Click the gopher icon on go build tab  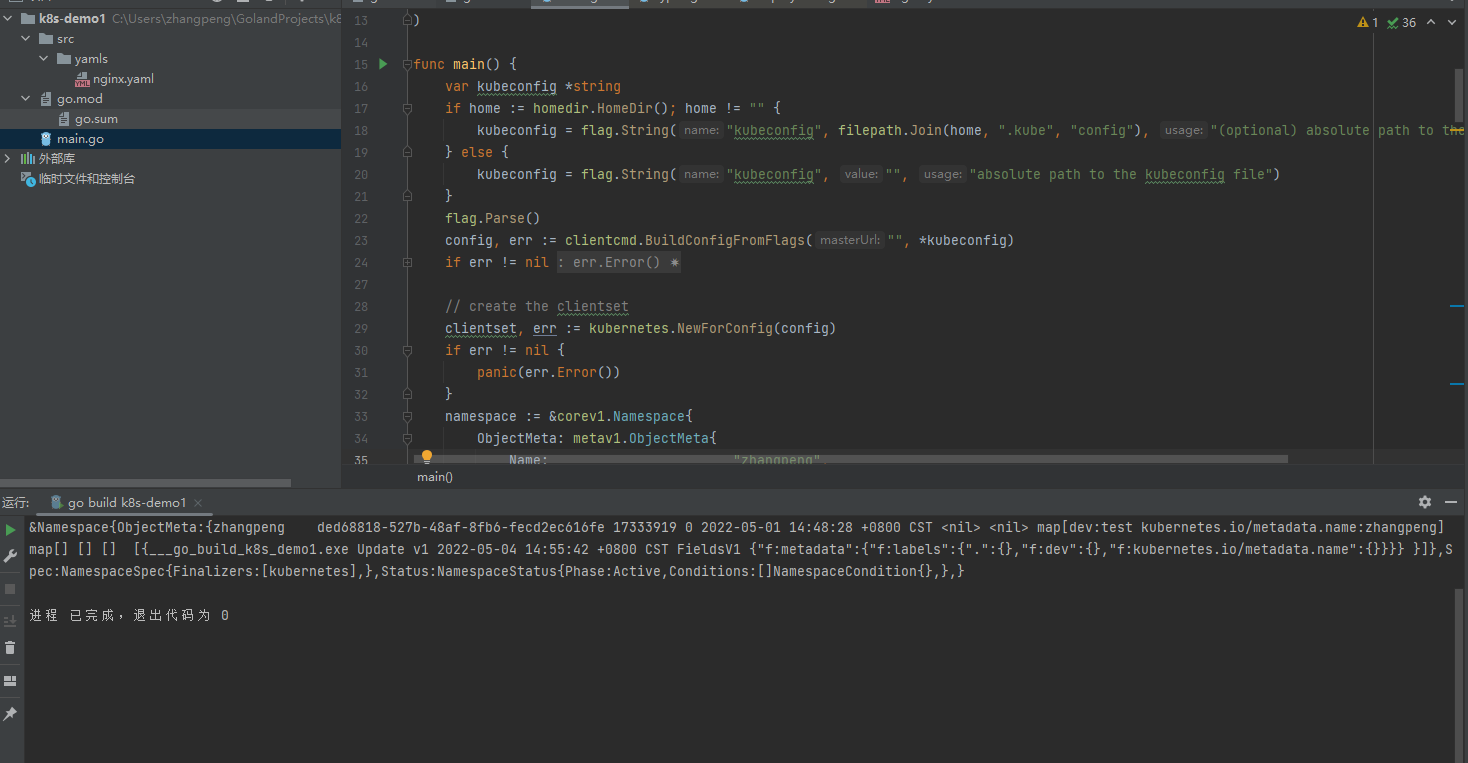click(58, 502)
